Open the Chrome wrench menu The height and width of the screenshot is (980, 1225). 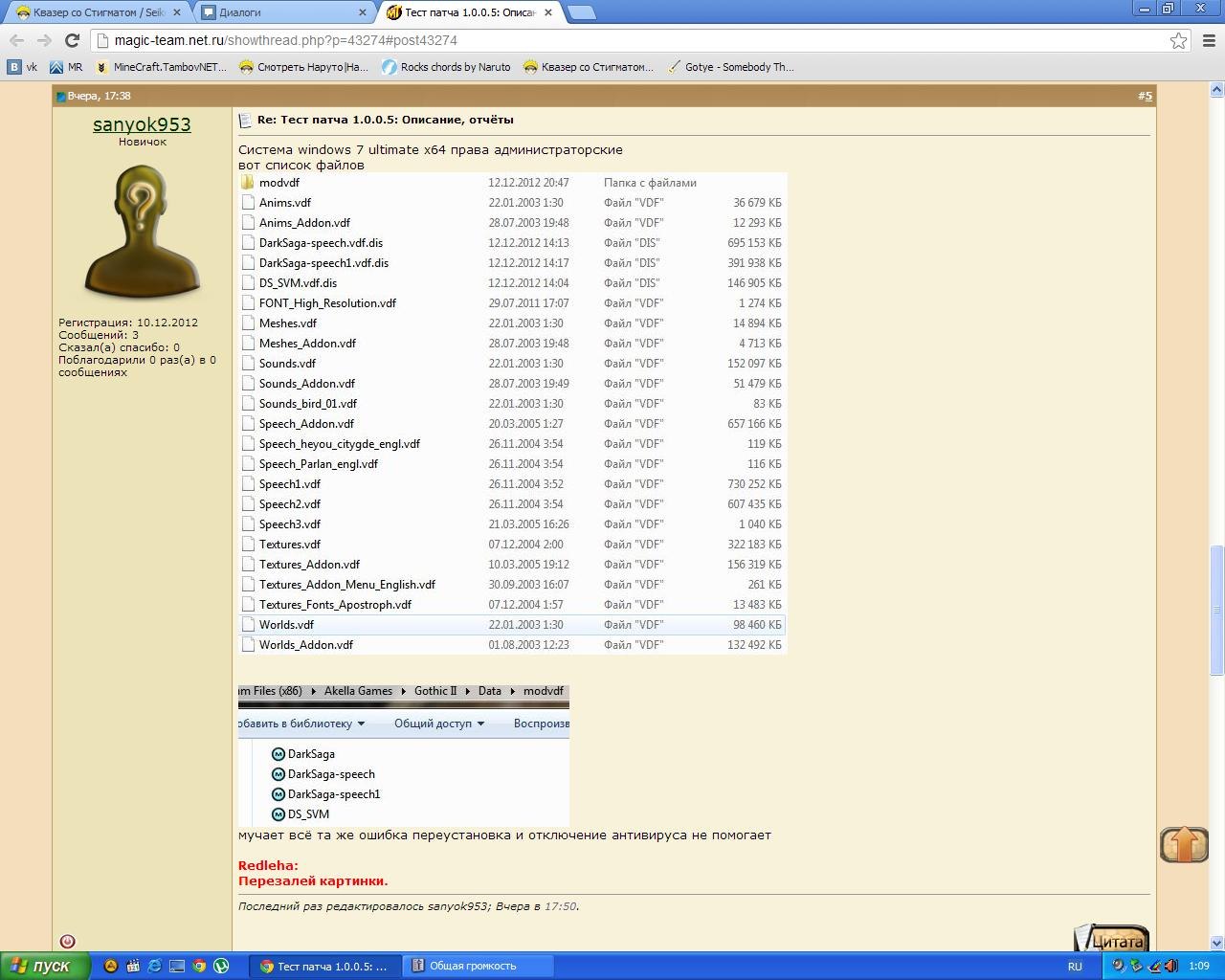pyautogui.click(x=1209, y=40)
